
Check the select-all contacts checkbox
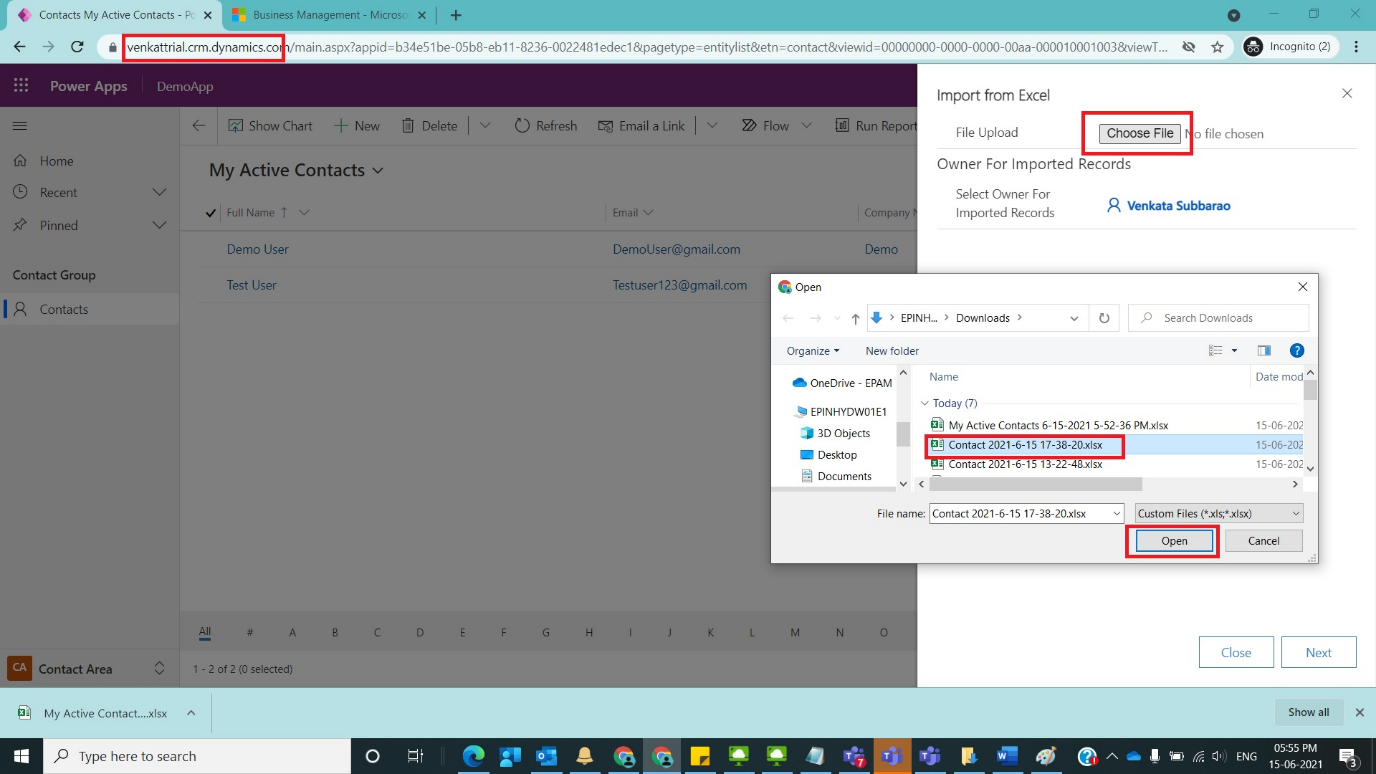210,212
